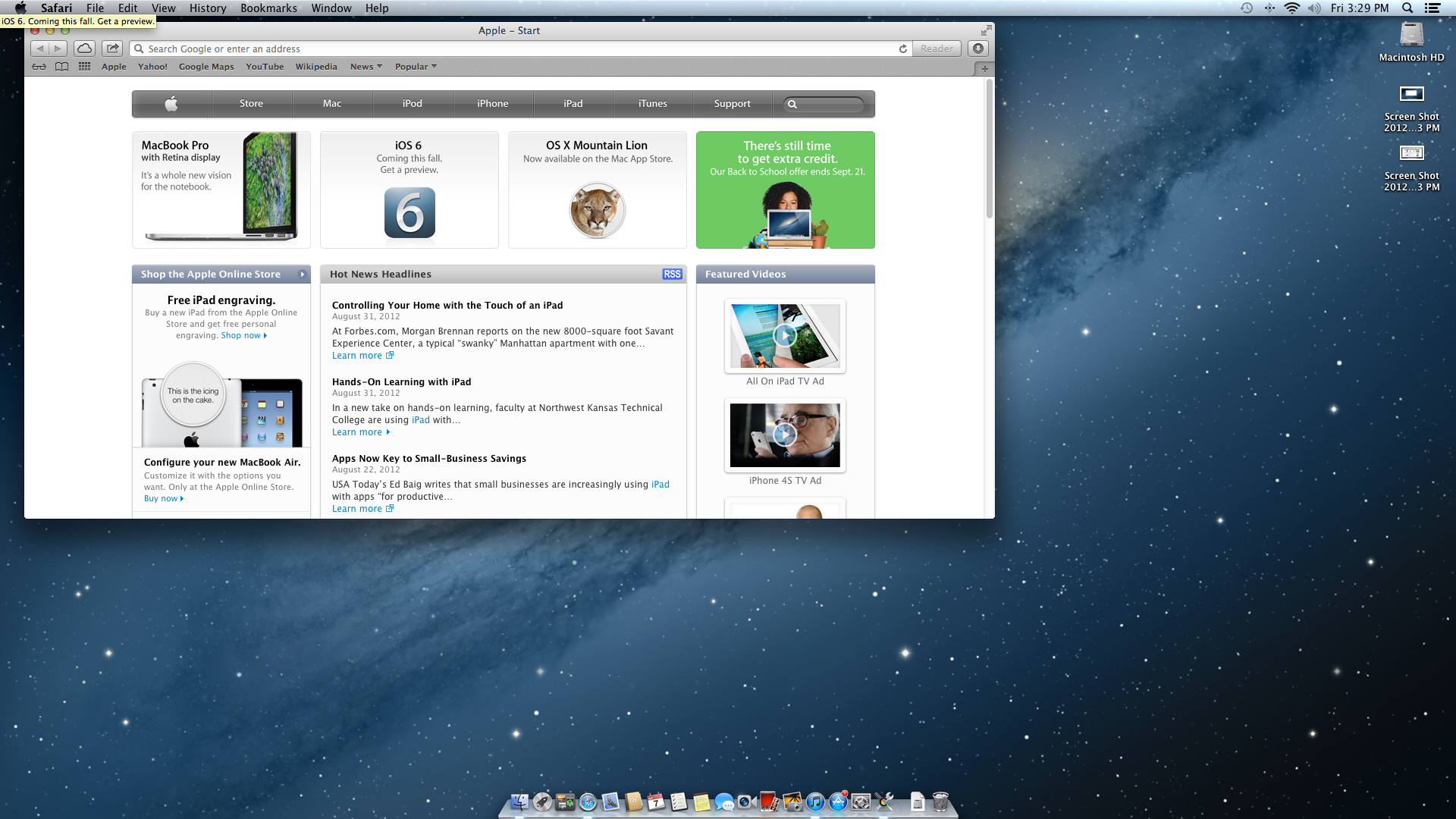The height and width of the screenshot is (819, 1456).
Task: Open FaceTime camera icon in Dock
Action: click(746, 802)
